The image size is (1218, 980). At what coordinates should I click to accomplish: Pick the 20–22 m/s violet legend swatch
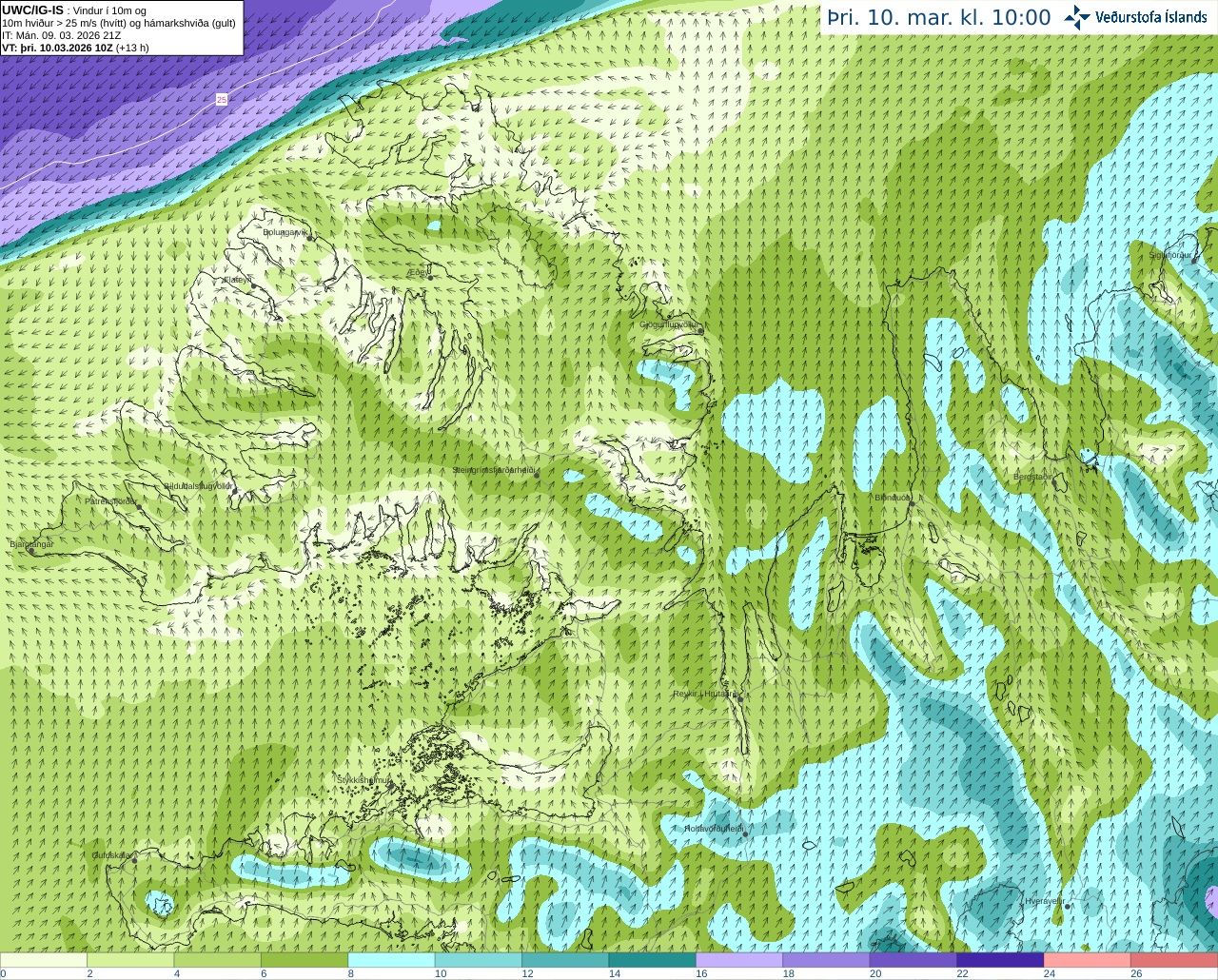(x=913, y=960)
